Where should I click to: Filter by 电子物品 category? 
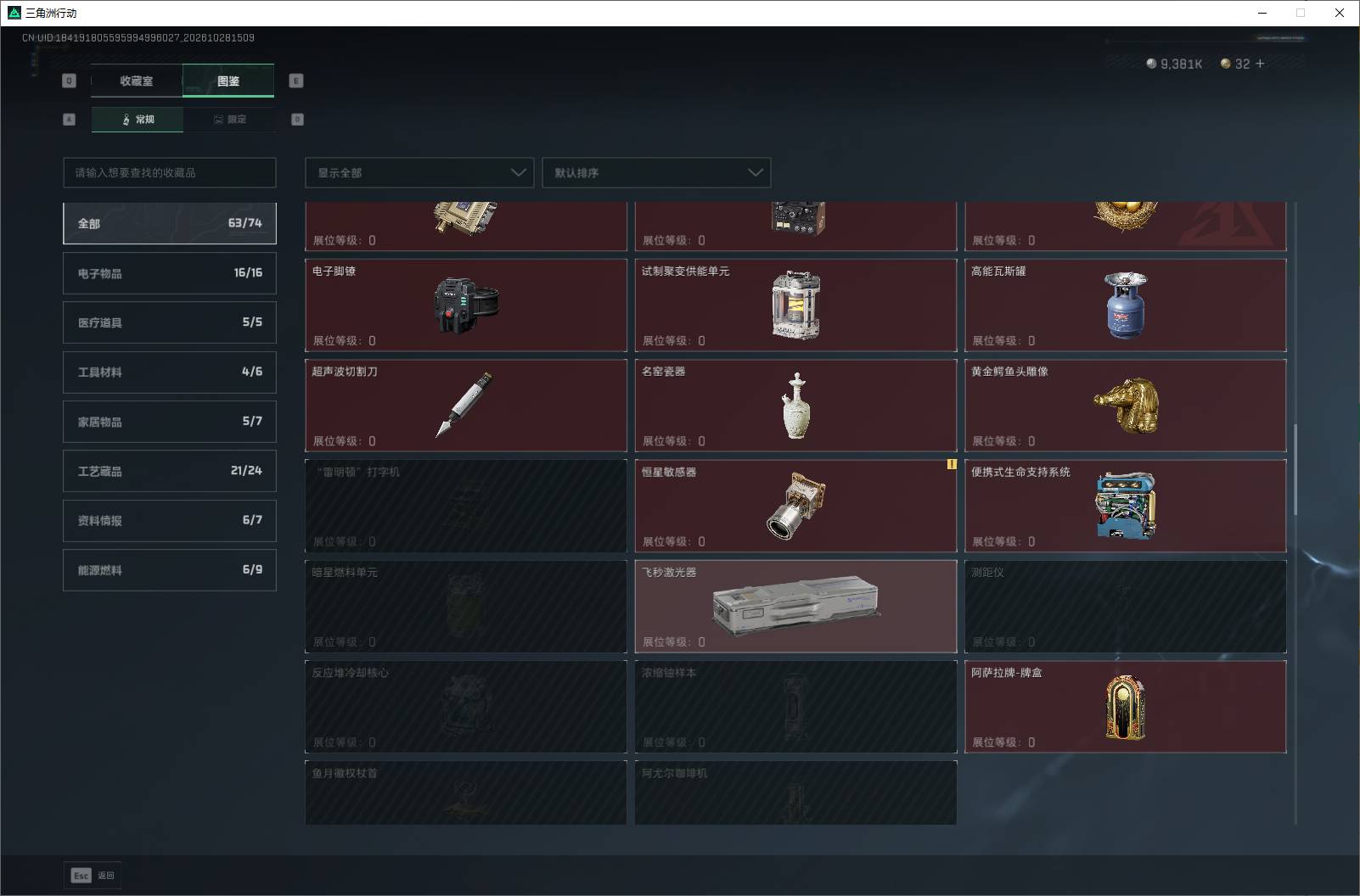(x=170, y=272)
